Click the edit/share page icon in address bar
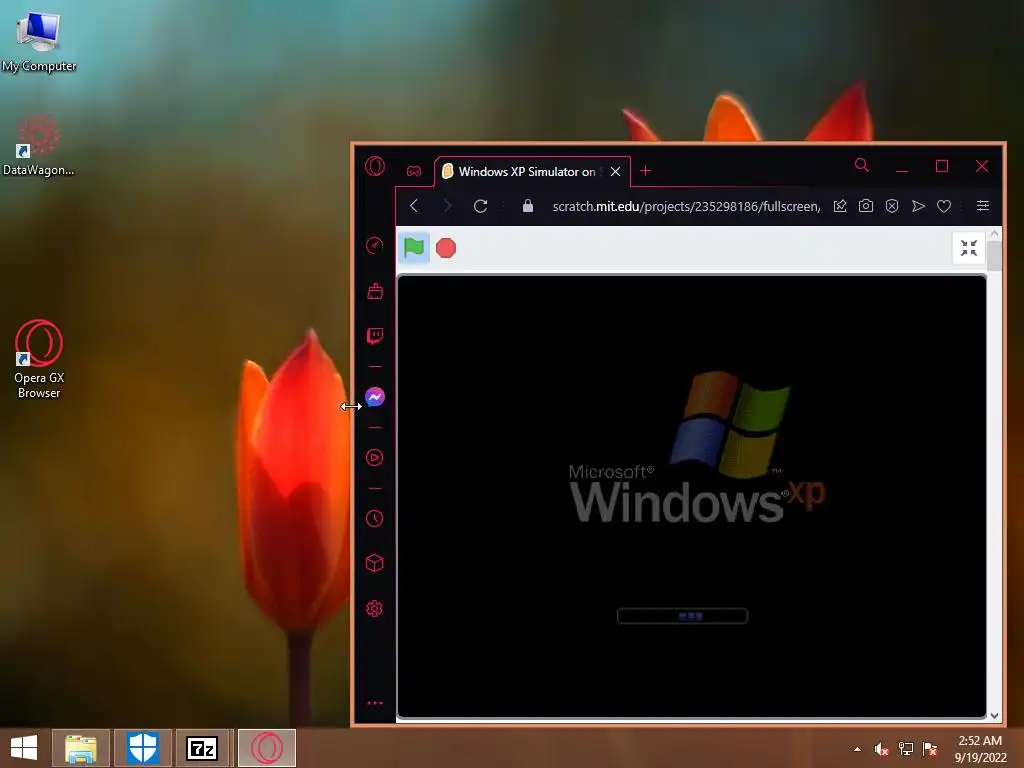Image resolution: width=1024 pixels, height=768 pixels. click(840, 206)
